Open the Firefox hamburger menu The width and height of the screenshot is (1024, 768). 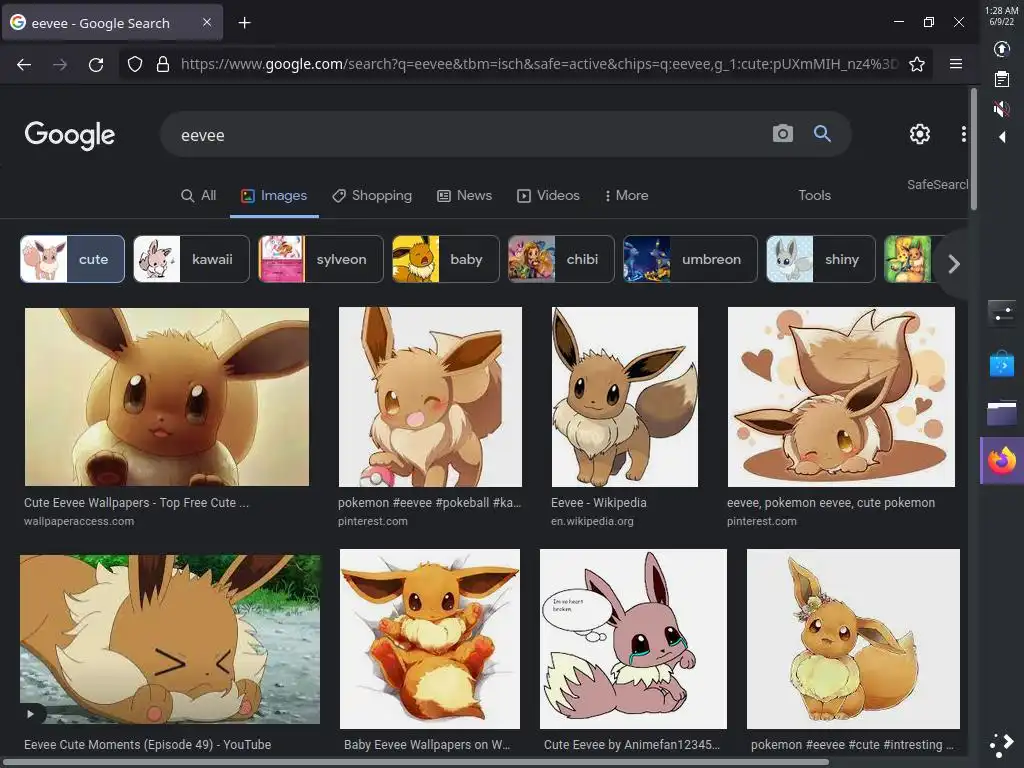(956, 64)
